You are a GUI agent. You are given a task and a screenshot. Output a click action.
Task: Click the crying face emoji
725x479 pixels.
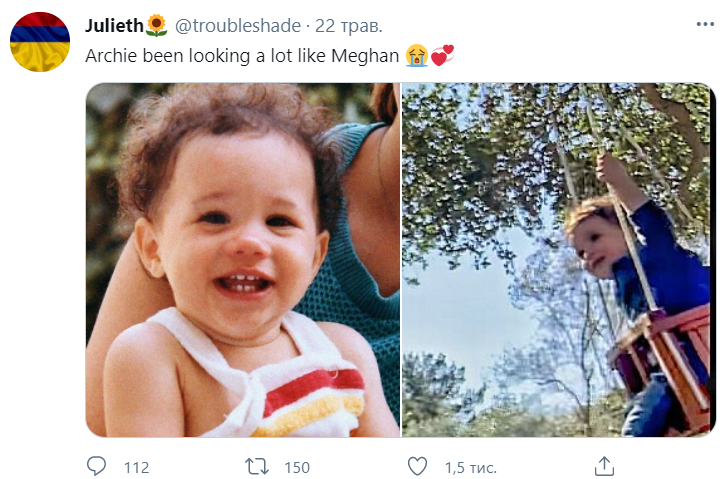(x=417, y=55)
